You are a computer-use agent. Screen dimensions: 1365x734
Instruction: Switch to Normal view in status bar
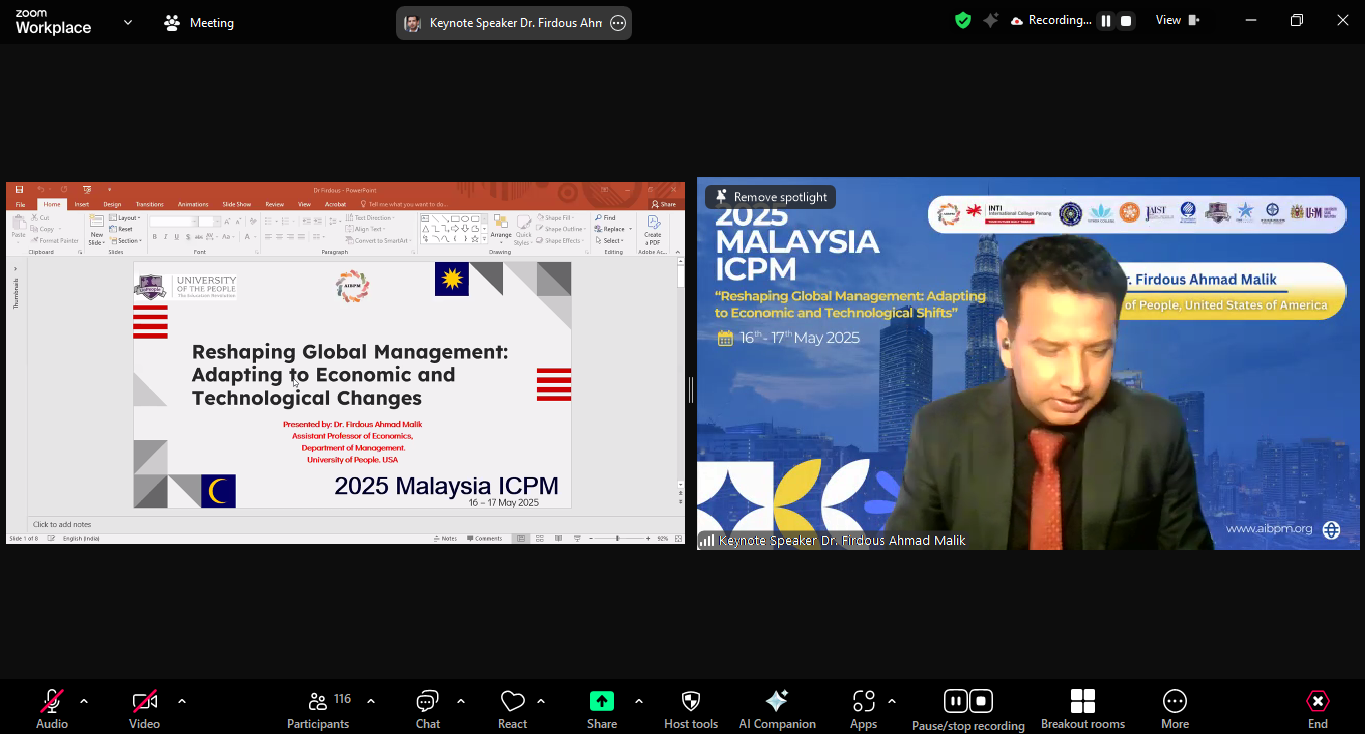pos(521,538)
